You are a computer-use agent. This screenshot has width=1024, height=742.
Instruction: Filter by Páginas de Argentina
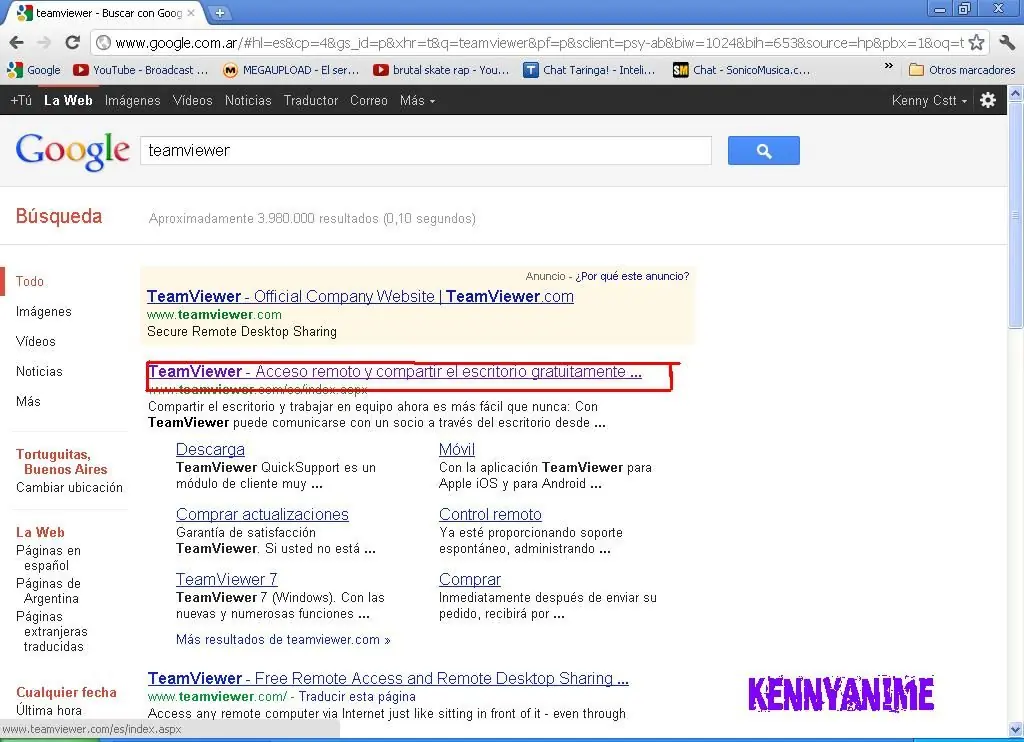[48, 590]
